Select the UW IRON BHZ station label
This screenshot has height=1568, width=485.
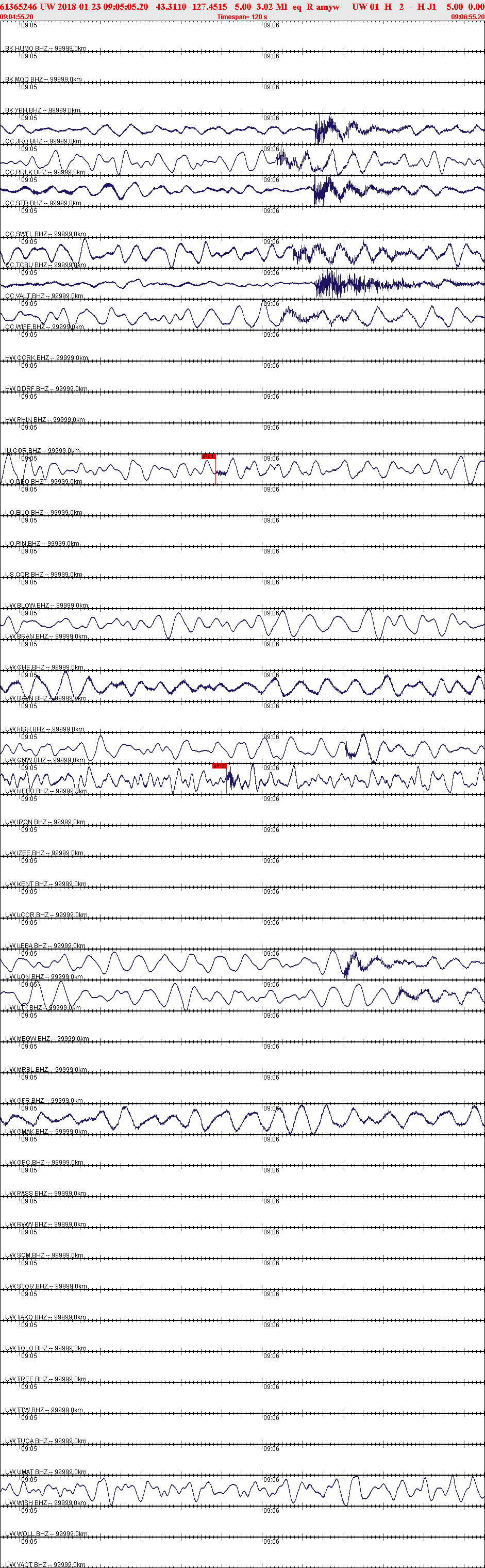pyautogui.click(x=45, y=822)
